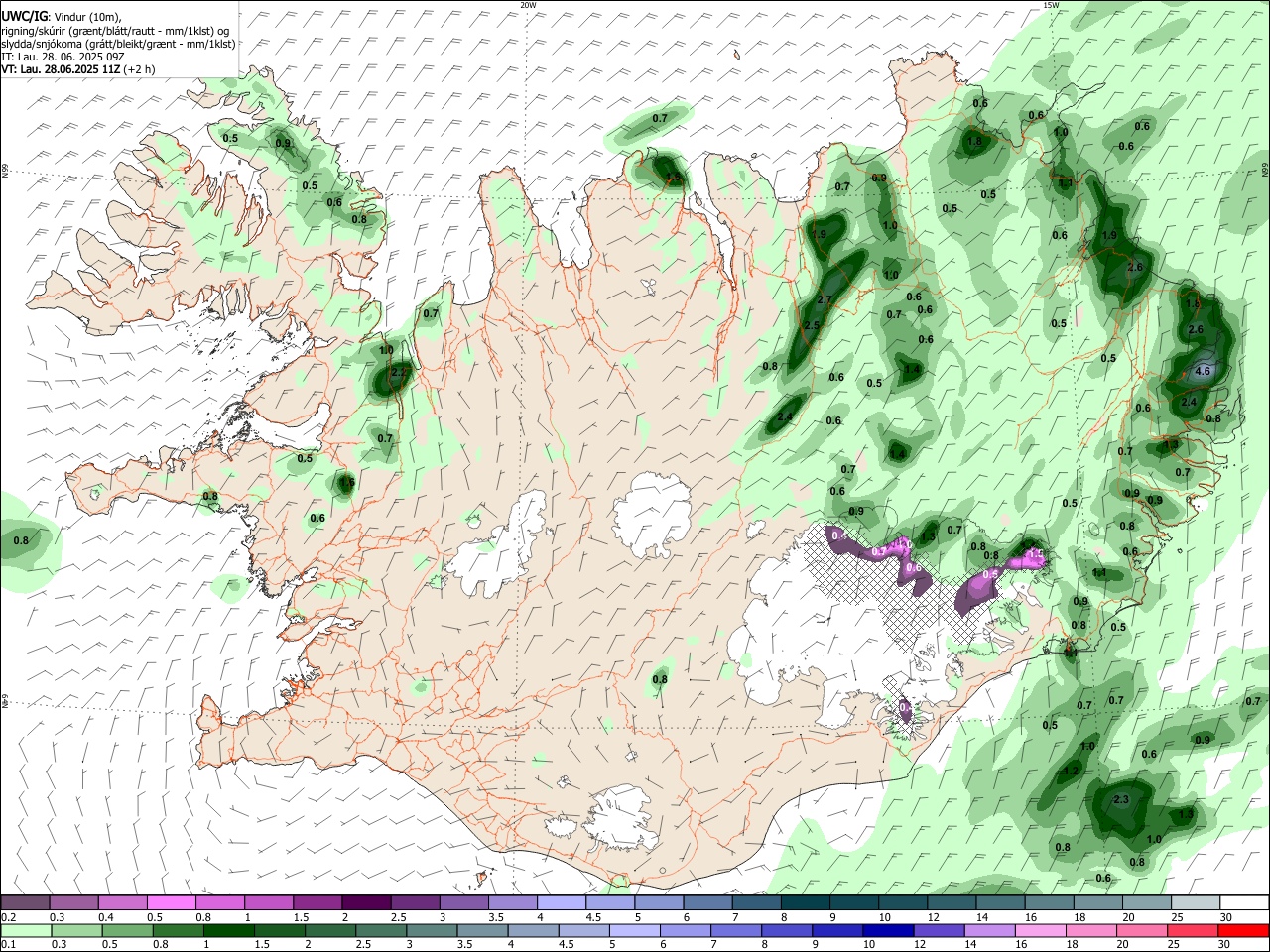Click the 1.2 value off the southeast coast

click(1071, 772)
